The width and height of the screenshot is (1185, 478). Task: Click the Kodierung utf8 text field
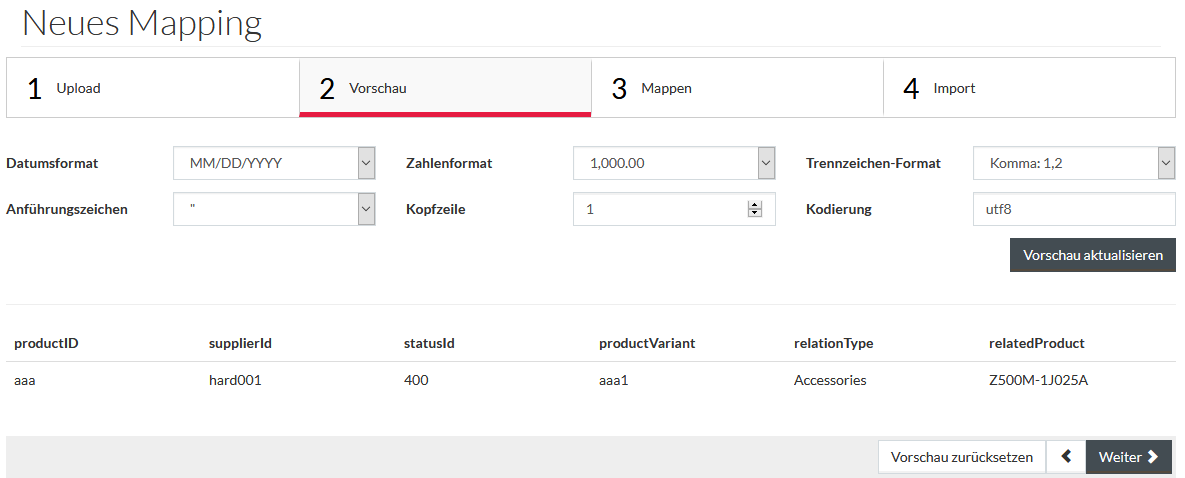[x=1074, y=210]
